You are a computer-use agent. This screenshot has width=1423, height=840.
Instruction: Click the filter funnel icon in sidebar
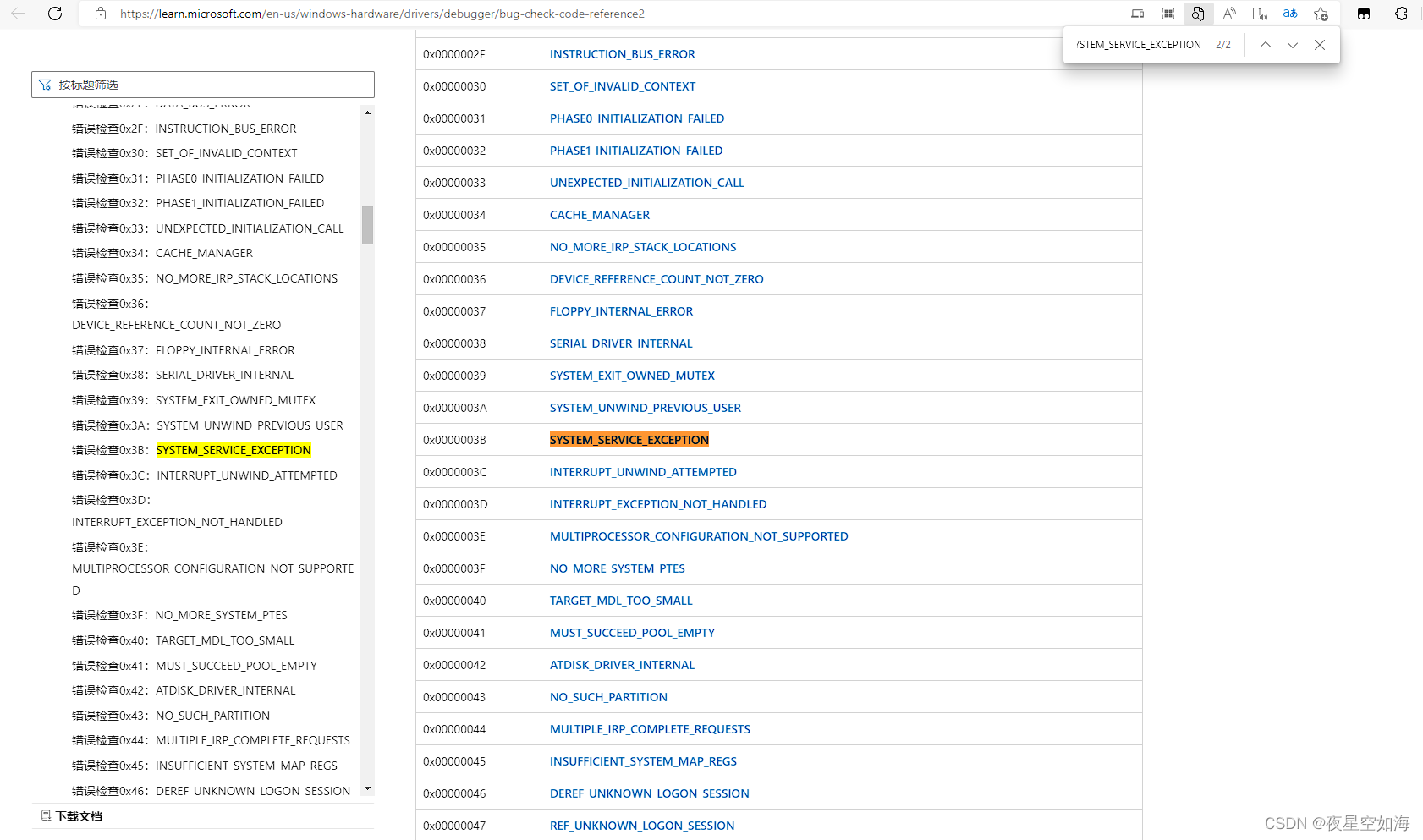(45, 85)
